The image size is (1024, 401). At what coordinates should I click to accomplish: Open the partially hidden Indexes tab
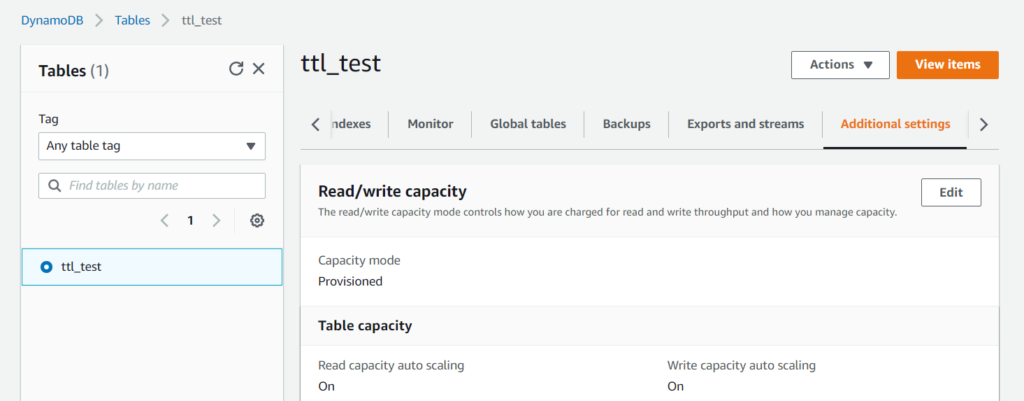click(352, 124)
